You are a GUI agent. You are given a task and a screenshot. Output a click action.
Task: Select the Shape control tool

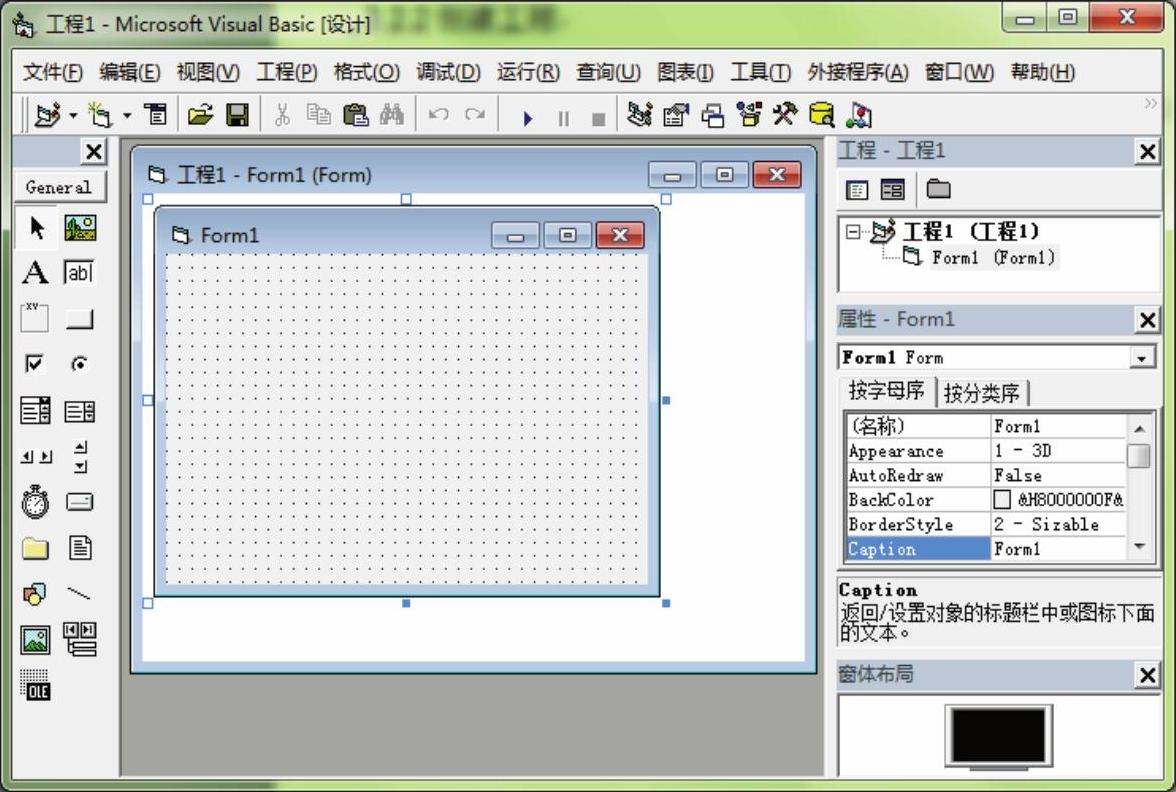(x=35, y=594)
